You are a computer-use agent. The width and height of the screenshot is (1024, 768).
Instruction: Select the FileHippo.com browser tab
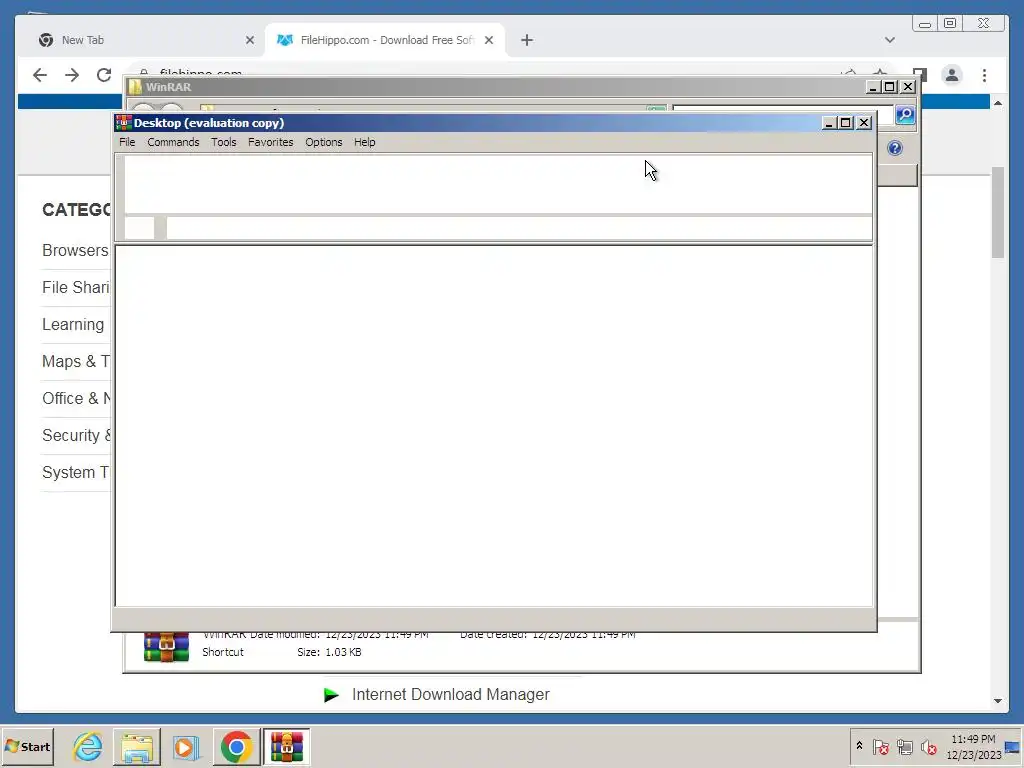385,40
